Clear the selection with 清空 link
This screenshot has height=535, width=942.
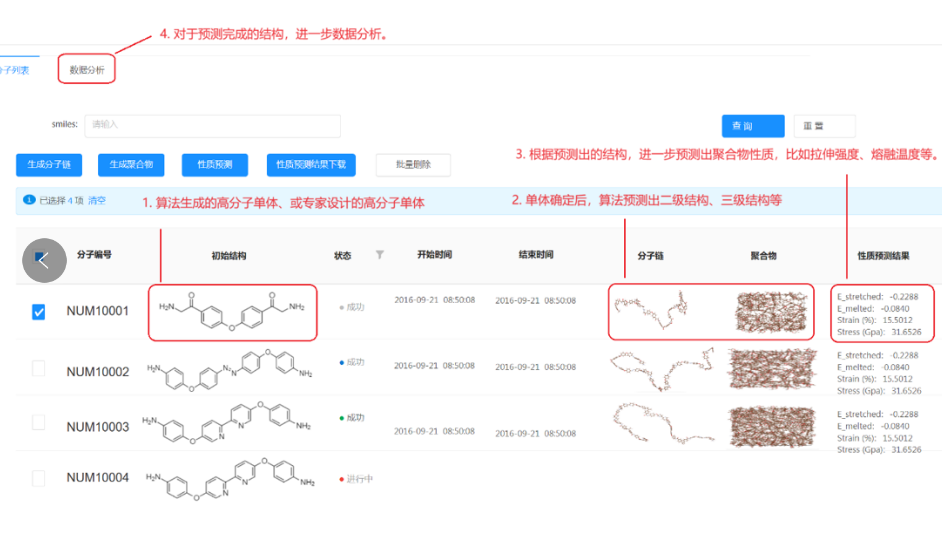97,201
